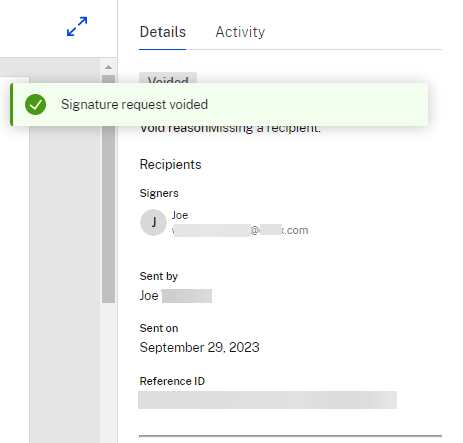Click the Signers label
This screenshot has width=463, height=443.
(x=159, y=193)
